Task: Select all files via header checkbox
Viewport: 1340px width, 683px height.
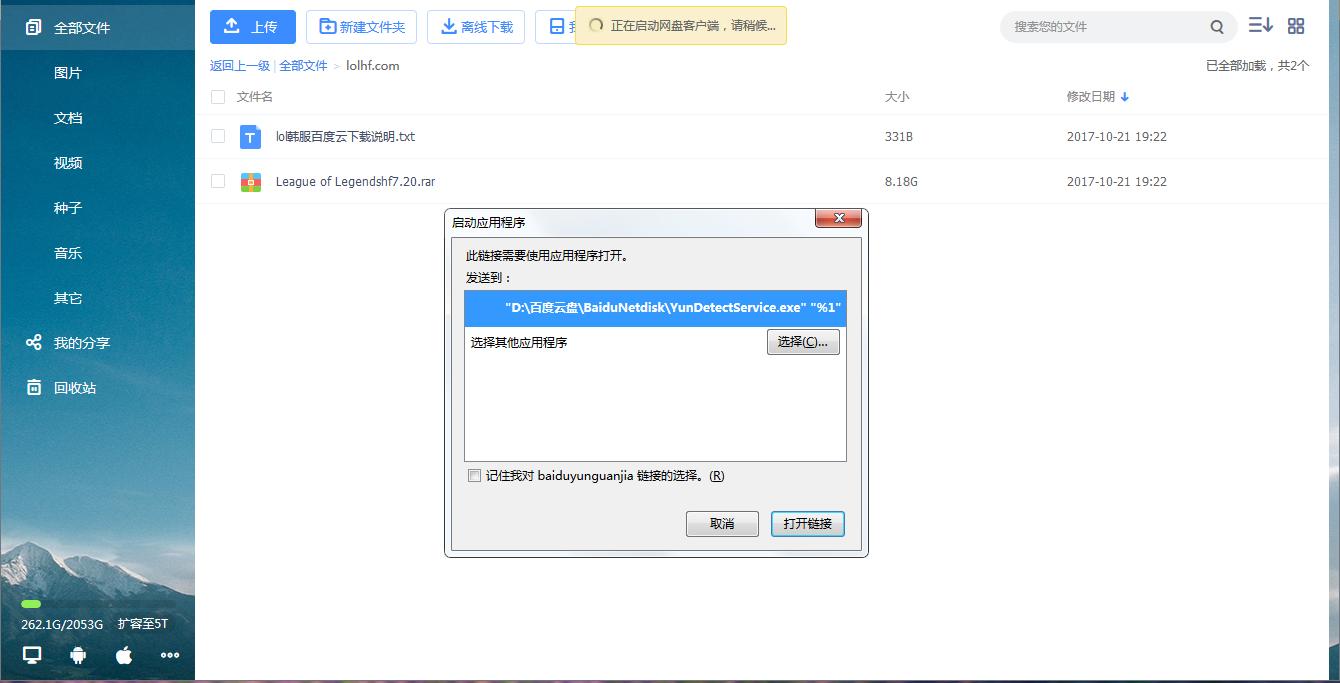Action: pos(217,97)
